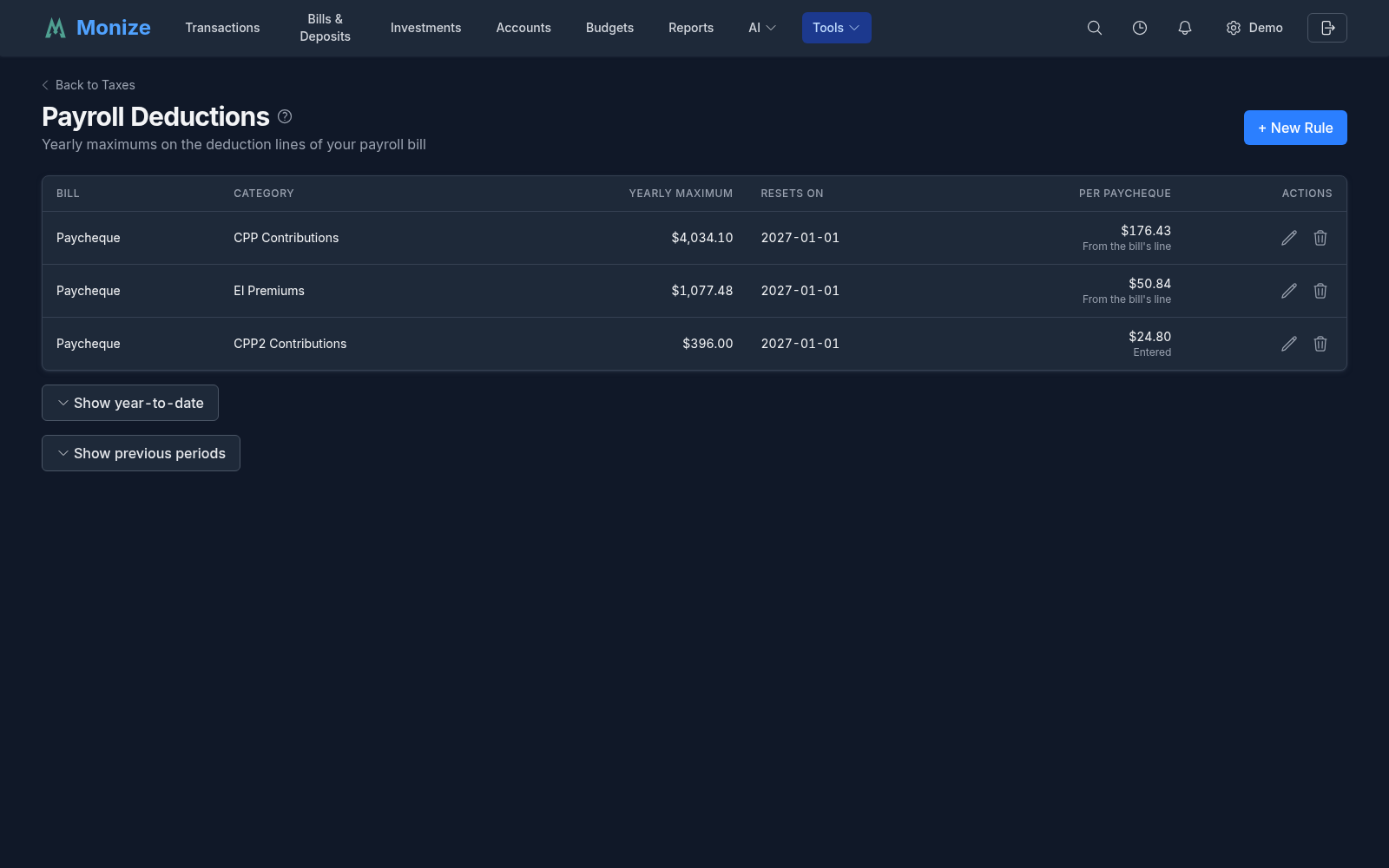Click the New Rule button
The image size is (1389, 868).
tap(1295, 128)
